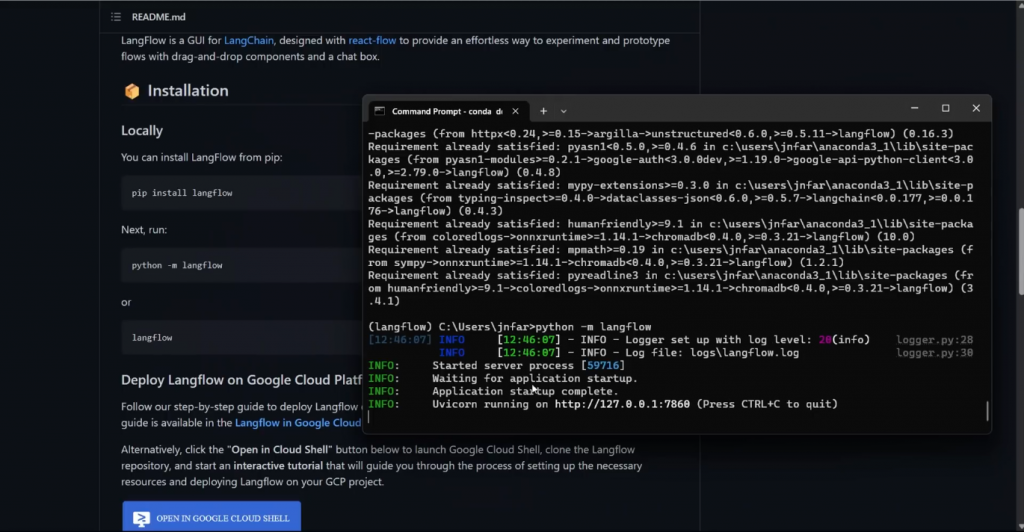Close the terminal window
This screenshot has height=532, width=1024.
click(976, 108)
